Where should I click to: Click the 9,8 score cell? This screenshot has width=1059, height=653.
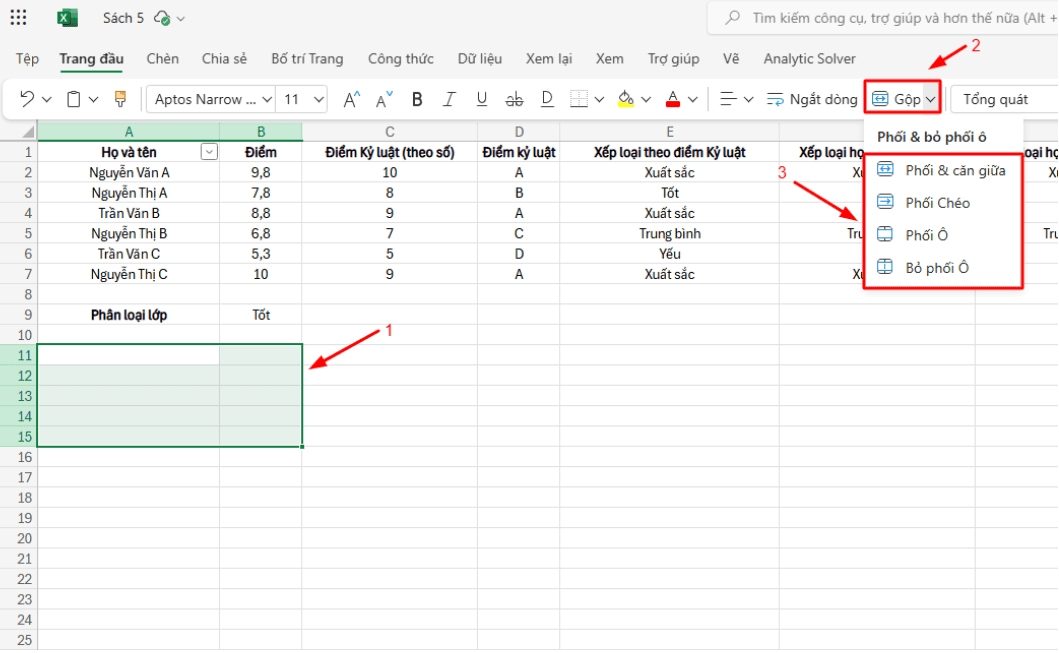[x=261, y=173]
